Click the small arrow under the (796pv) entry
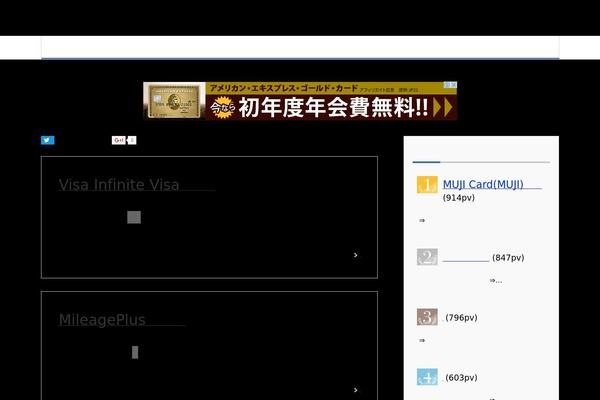Viewport: 600px width, 400px height. click(422, 340)
